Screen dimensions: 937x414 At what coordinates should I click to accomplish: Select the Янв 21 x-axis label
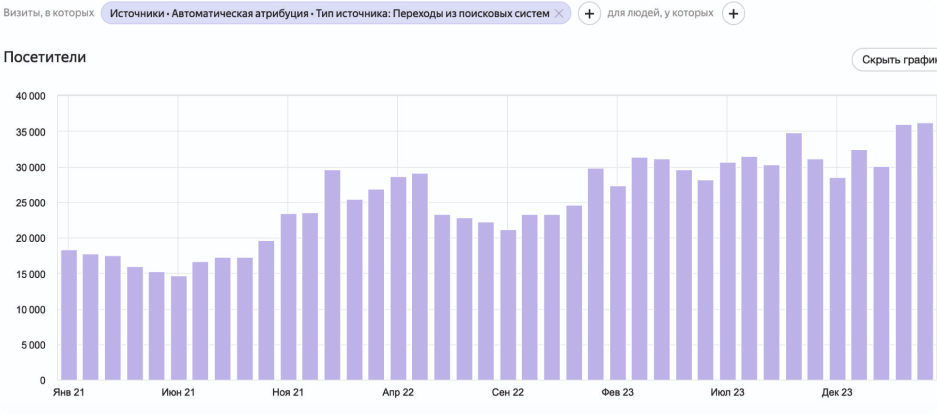coord(69,392)
